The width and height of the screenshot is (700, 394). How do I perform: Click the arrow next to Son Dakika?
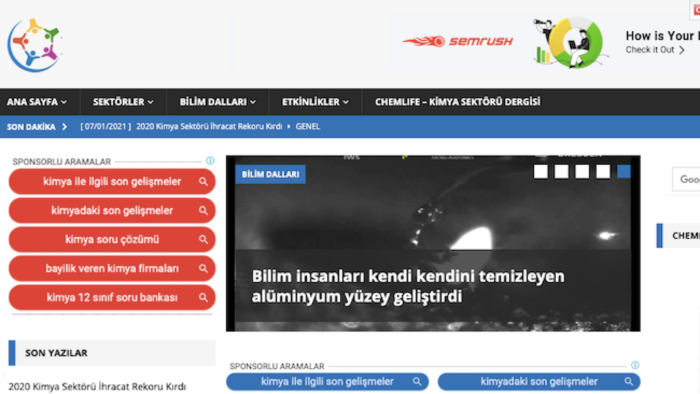[64, 127]
